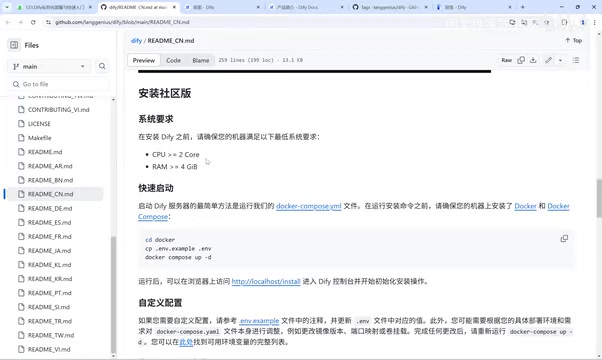
Task: Reload the current page
Action: tap(33, 22)
